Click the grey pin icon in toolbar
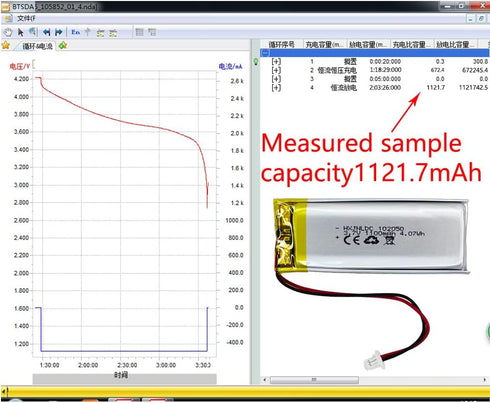The height and width of the screenshot is (403, 490). 88,32
